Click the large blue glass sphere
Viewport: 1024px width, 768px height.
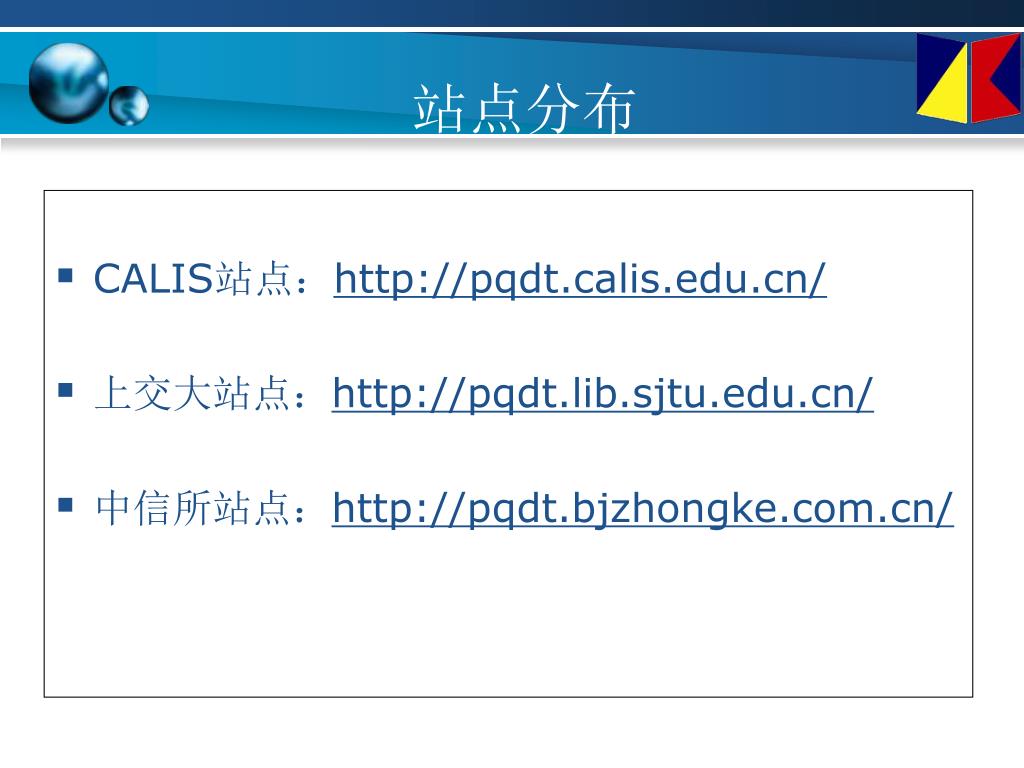point(69,83)
